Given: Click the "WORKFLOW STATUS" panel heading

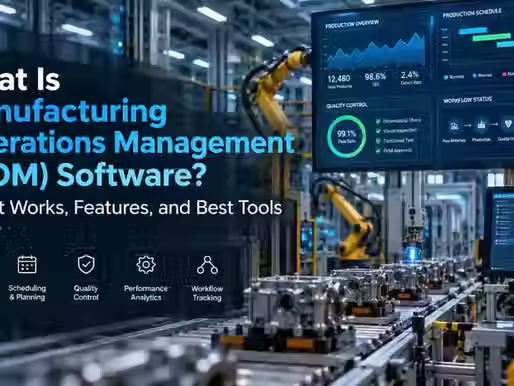Looking at the screenshot, I should click(x=467, y=100).
